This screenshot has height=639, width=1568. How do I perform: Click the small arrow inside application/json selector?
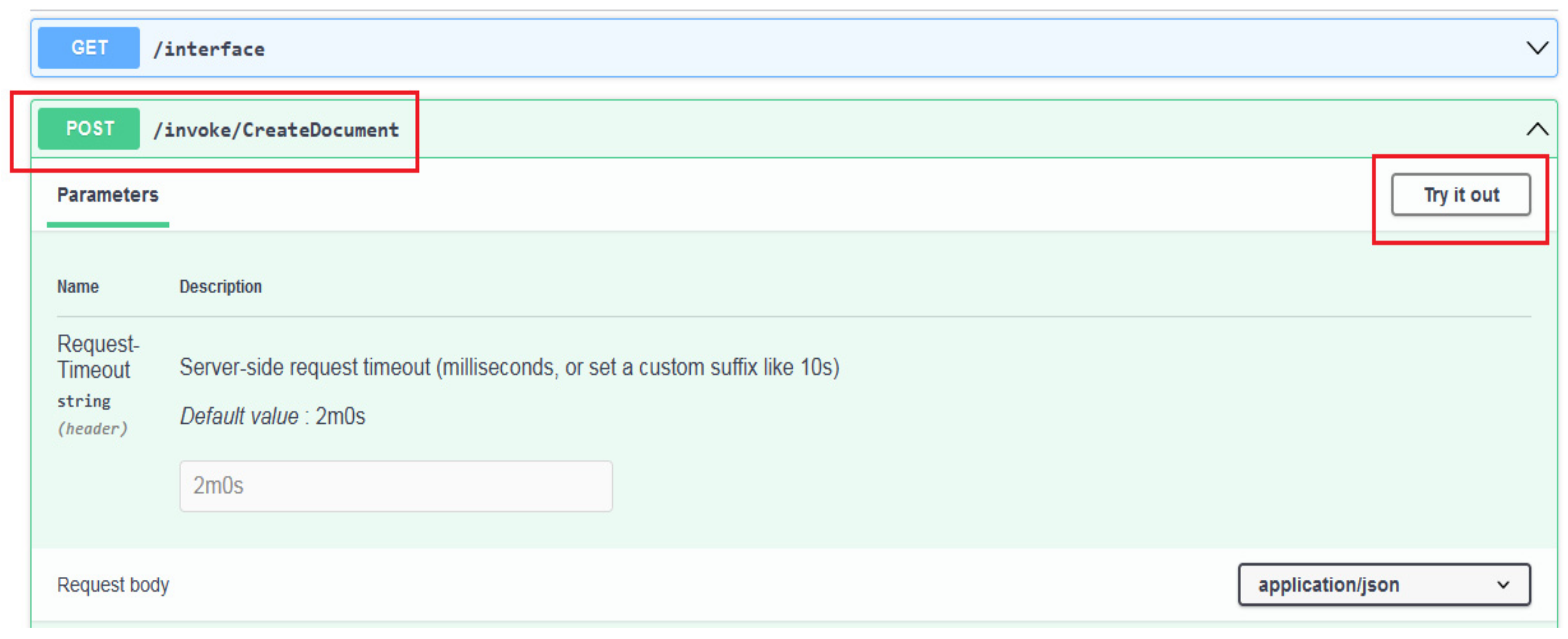coord(1503,585)
